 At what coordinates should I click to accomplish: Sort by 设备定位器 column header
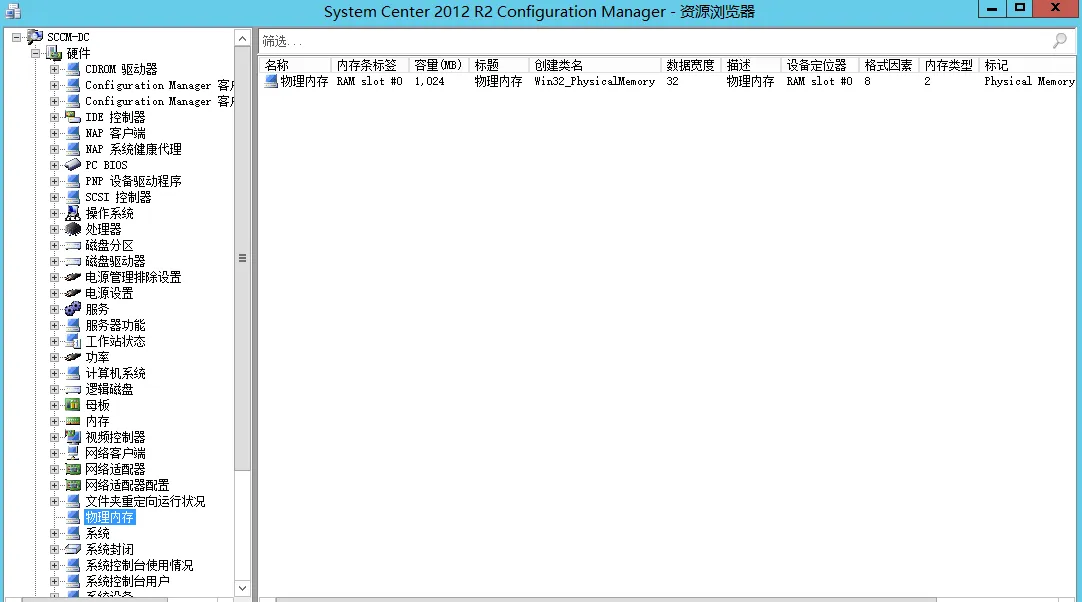pyautogui.click(x=820, y=65)
